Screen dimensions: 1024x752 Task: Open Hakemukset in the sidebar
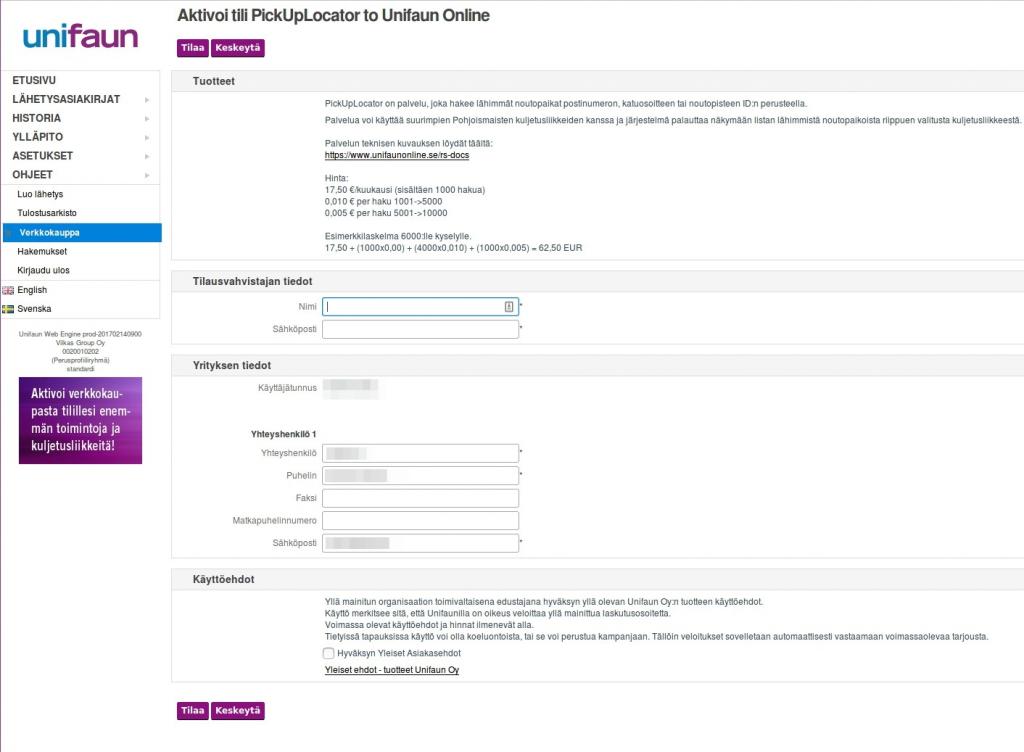tap(42, 251)
